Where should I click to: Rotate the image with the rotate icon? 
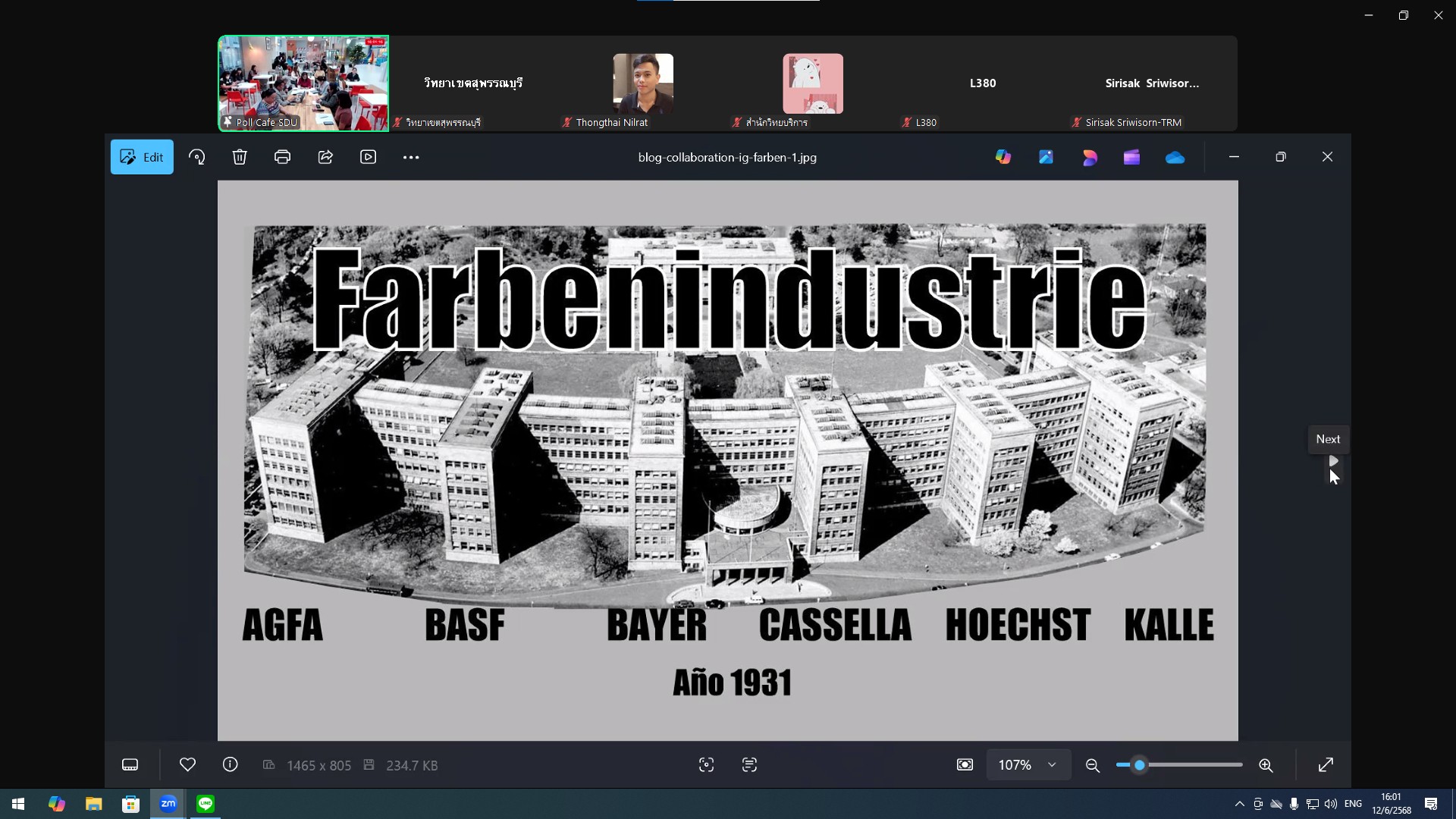coord(197,157)
